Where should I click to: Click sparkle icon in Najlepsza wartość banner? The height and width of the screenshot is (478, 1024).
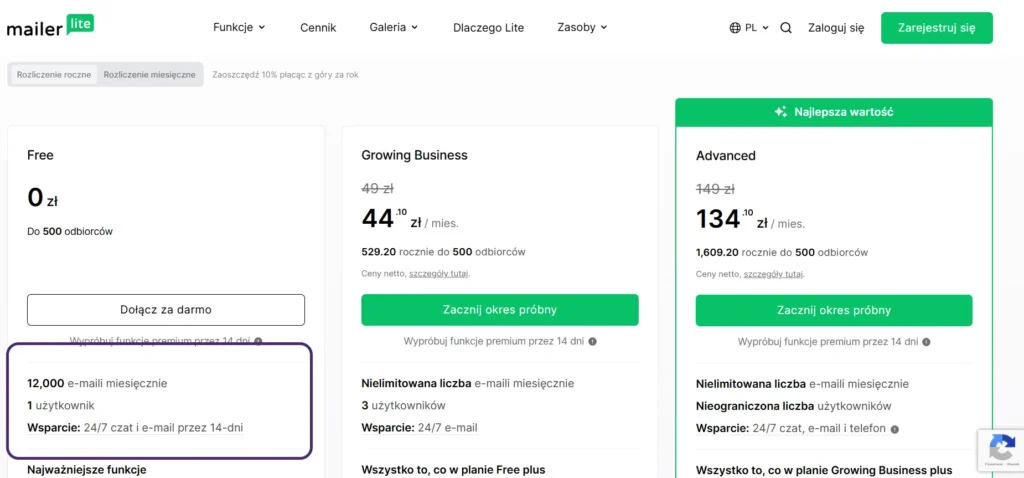(x=780, y=112)
